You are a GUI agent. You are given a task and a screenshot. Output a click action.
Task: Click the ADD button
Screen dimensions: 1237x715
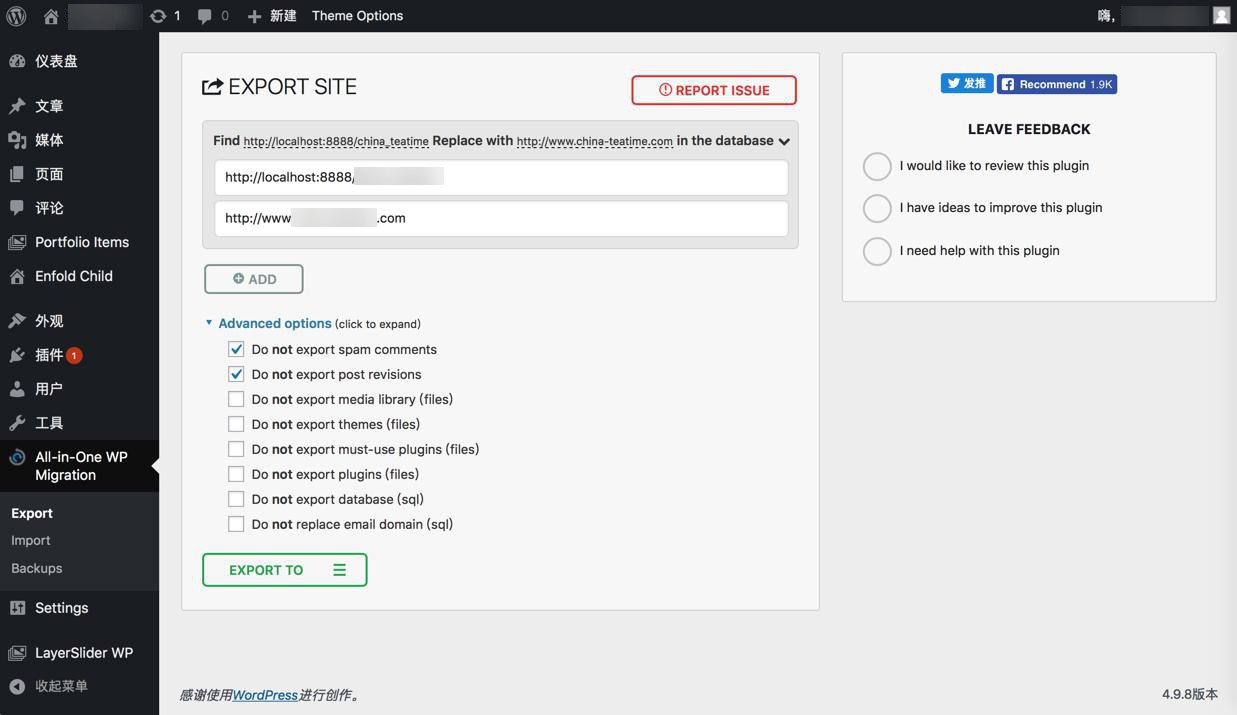(x=254, y=279)
